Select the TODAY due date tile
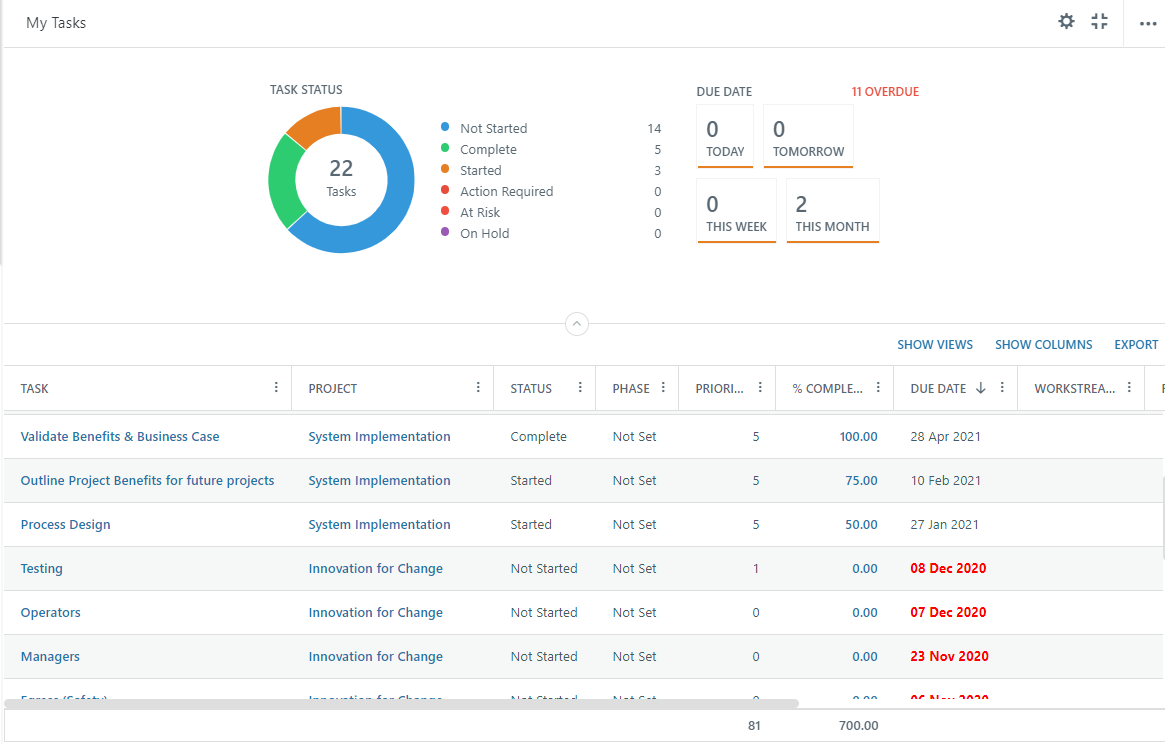 click(725, 136)
